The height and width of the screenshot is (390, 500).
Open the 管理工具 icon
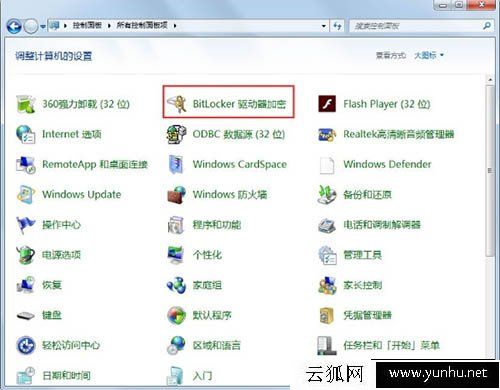(x=327, y=255)
